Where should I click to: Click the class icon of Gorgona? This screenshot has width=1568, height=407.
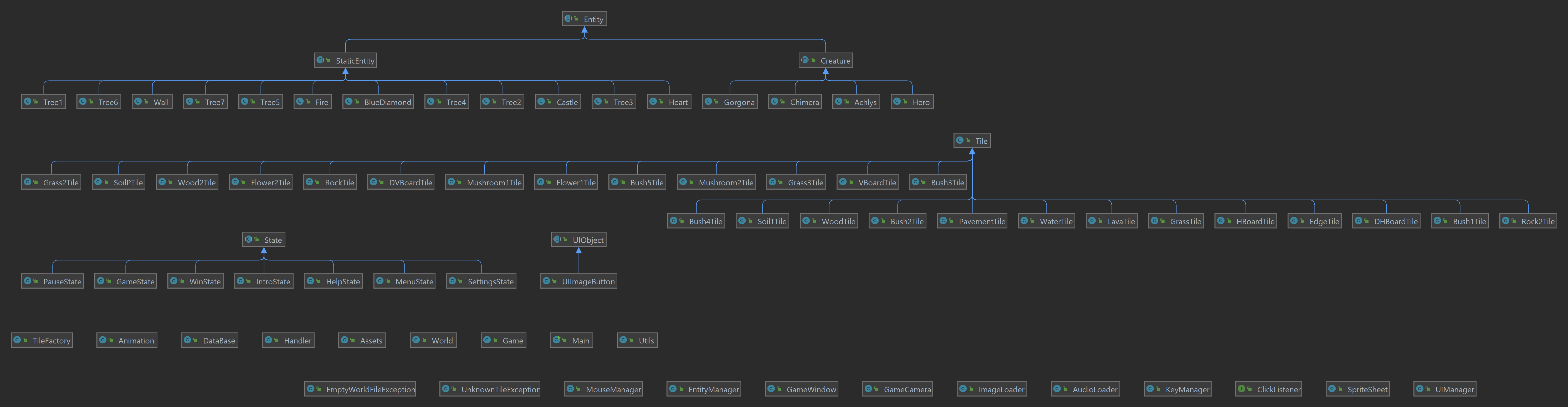point(709,102)
